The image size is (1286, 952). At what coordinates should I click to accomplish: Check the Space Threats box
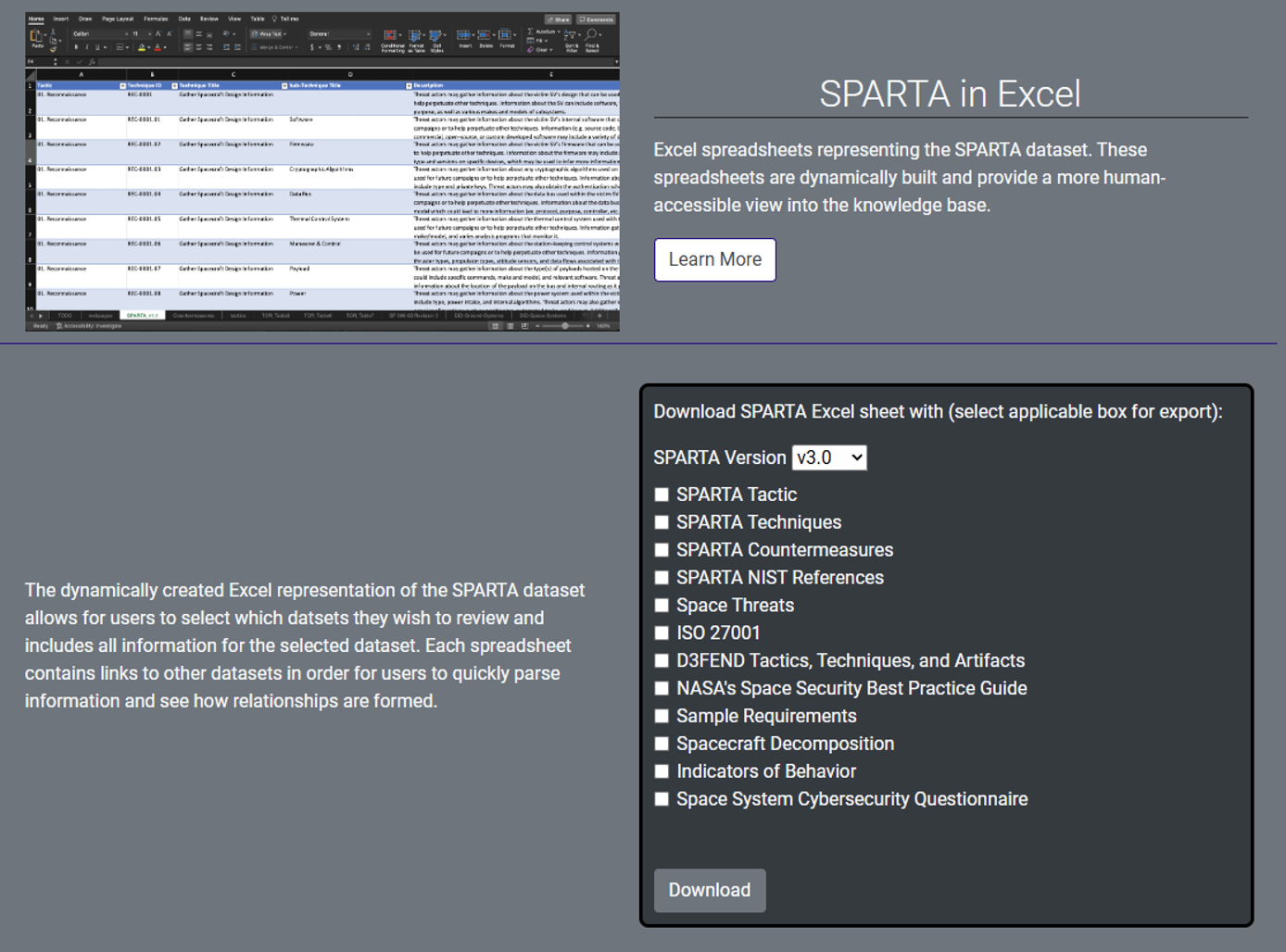[662, 606]
